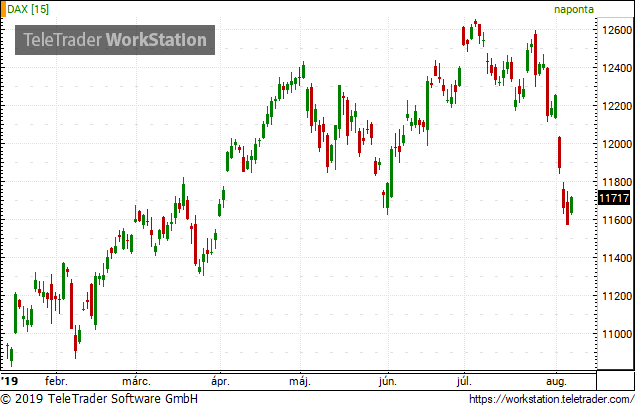Image resolution: width=635 pixels, height=408 pixels.
Task: Click the 11200 price axis label
Action: pos(617,296)
